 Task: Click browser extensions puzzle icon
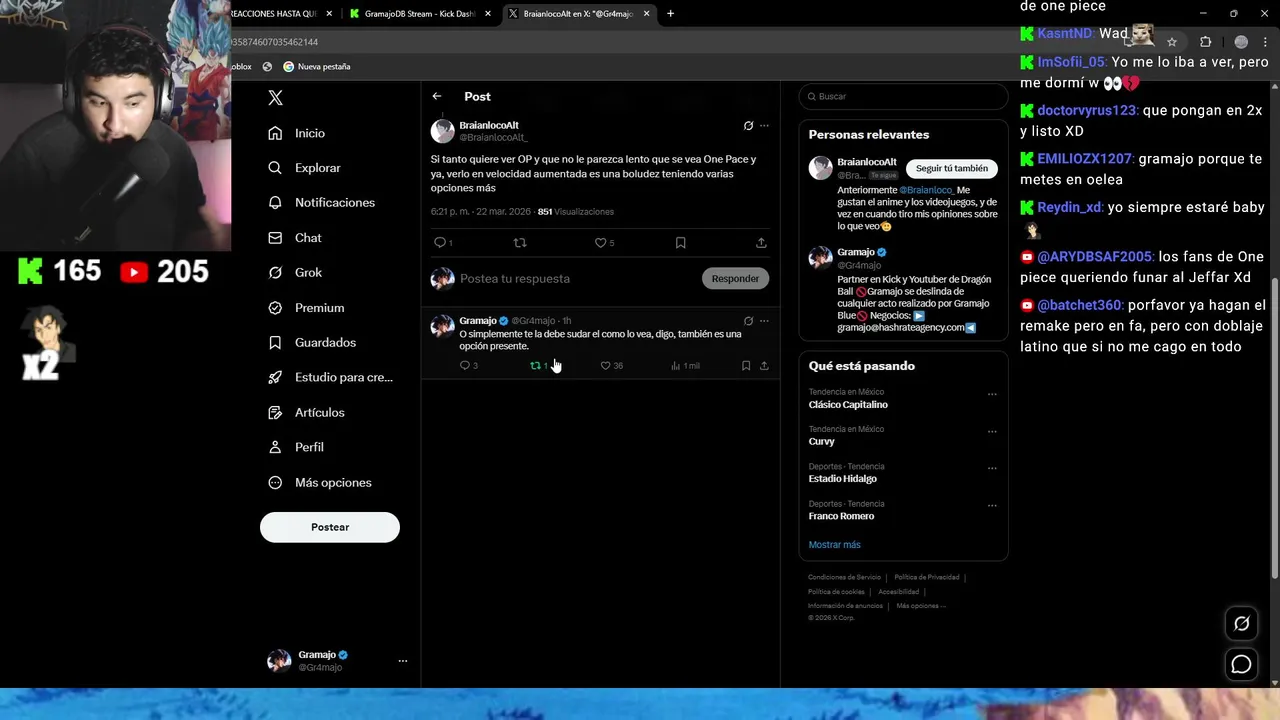pyautogui.click(x=1205, y=42)
